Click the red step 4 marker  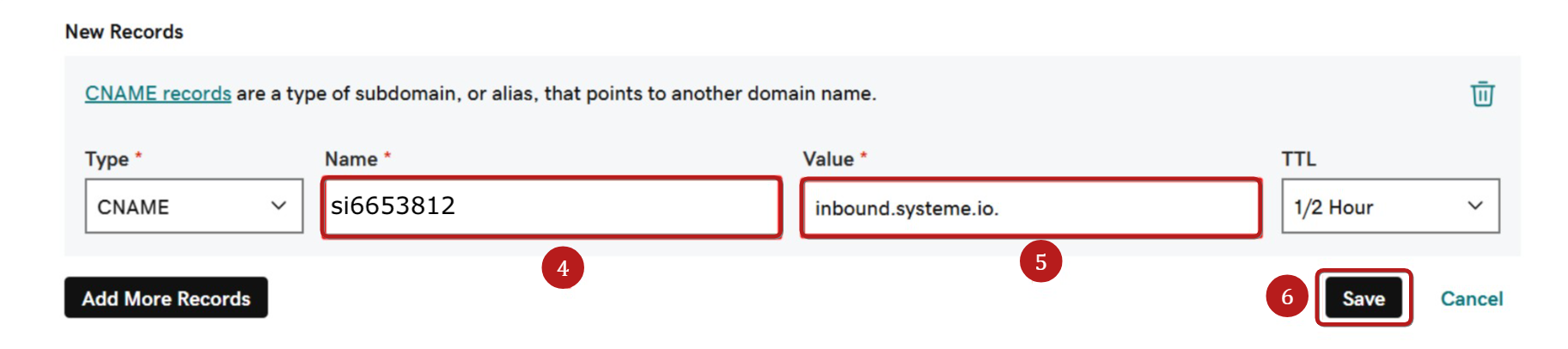(563, 267)
